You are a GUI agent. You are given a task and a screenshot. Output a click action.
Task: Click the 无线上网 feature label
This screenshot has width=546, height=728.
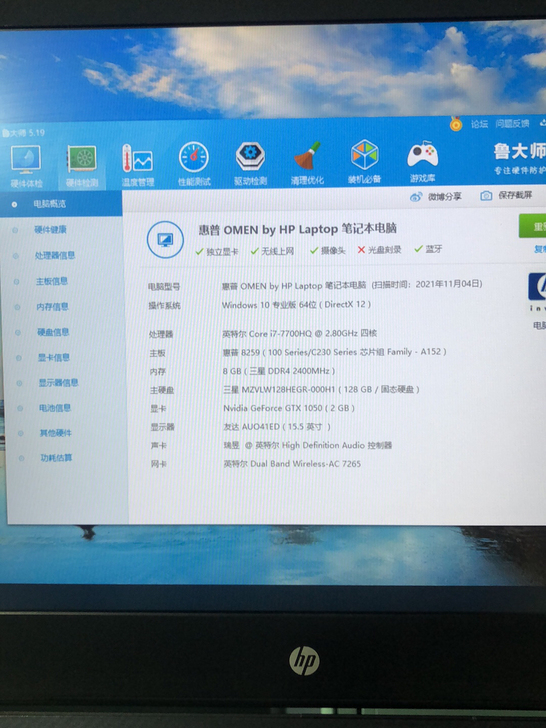tap(278, 251)
